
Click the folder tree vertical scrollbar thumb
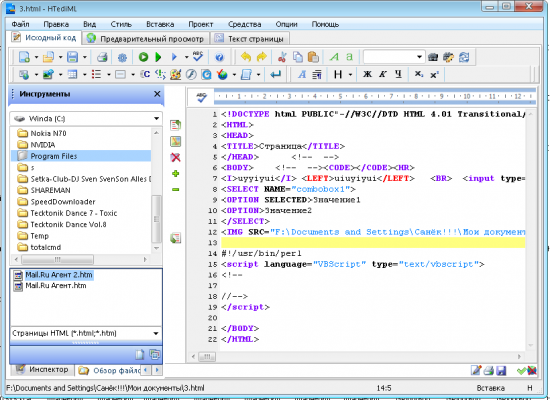(x=156, y=219)
